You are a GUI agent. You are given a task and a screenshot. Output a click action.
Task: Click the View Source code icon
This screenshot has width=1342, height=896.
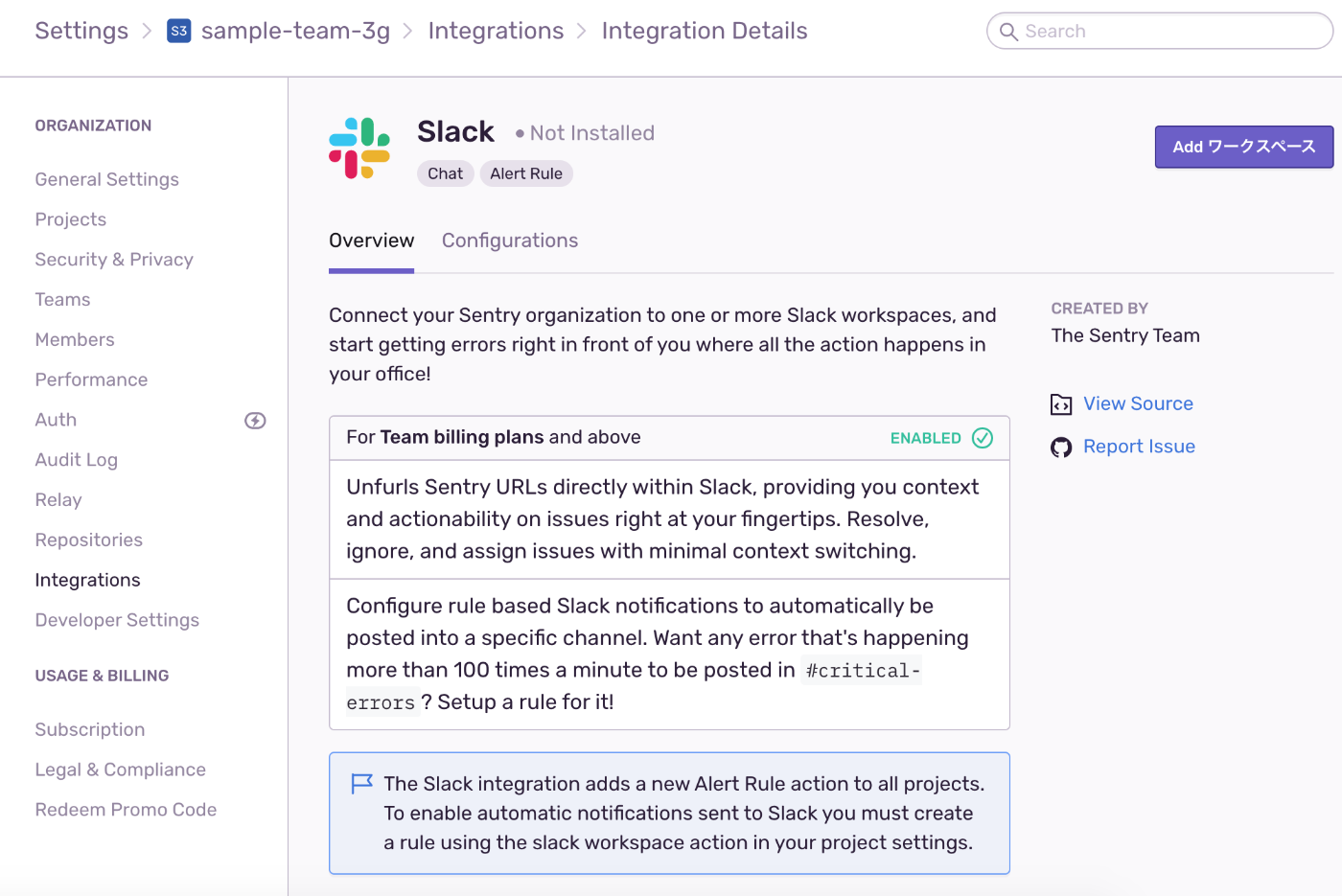click(1061, 404)
